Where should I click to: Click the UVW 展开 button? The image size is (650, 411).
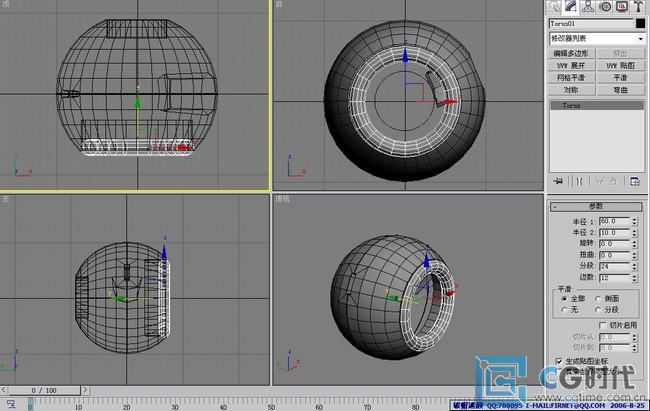coord(571,66)
